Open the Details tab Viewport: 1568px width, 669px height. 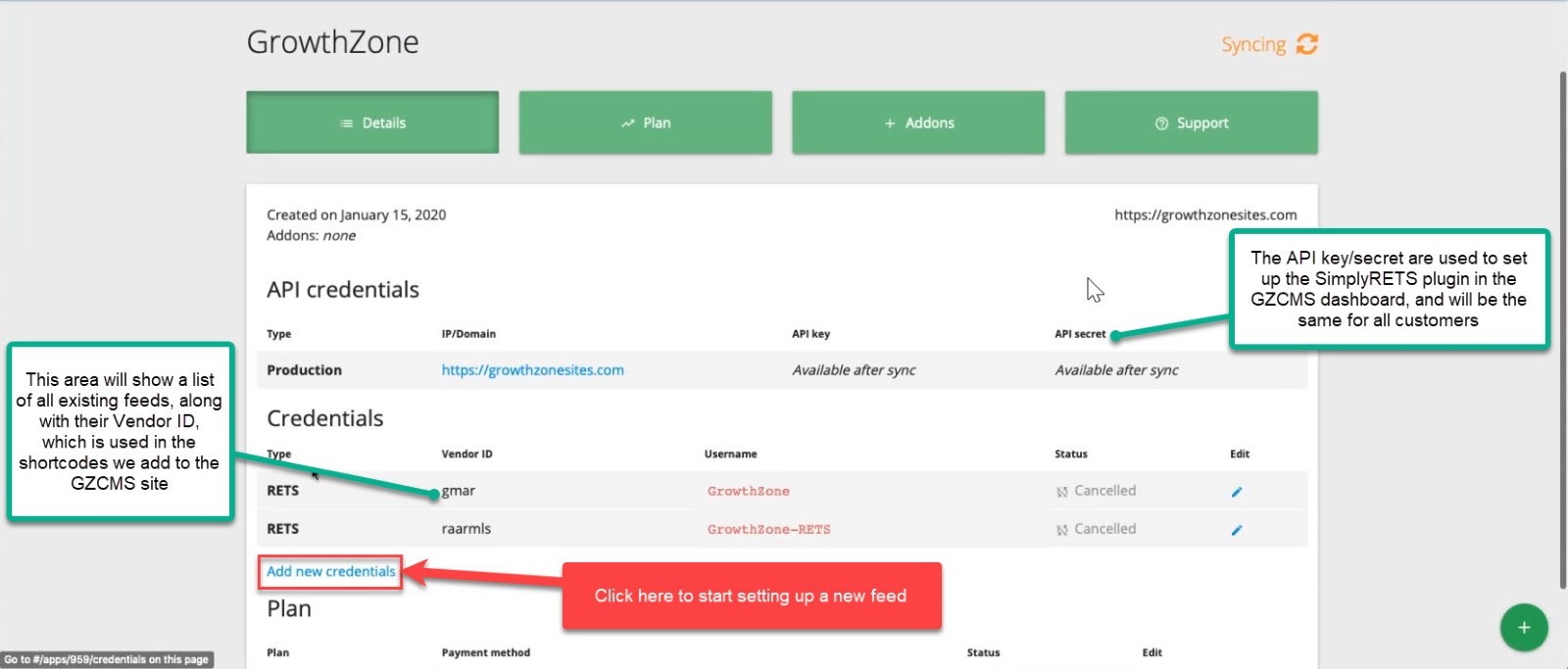[x=372, y=122]
